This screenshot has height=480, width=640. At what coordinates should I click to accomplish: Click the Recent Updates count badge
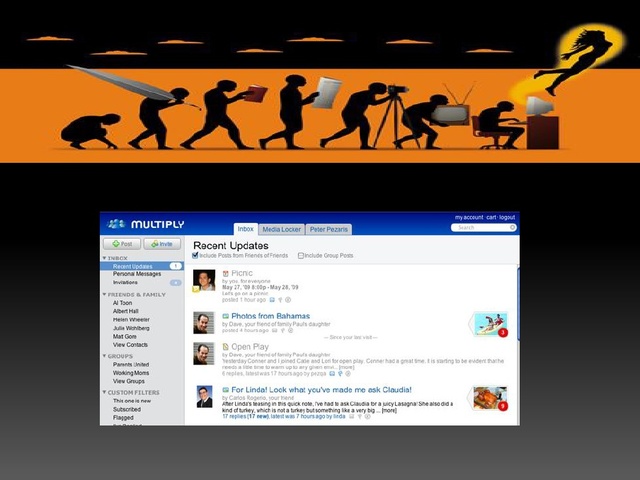(x=176, y=266)
